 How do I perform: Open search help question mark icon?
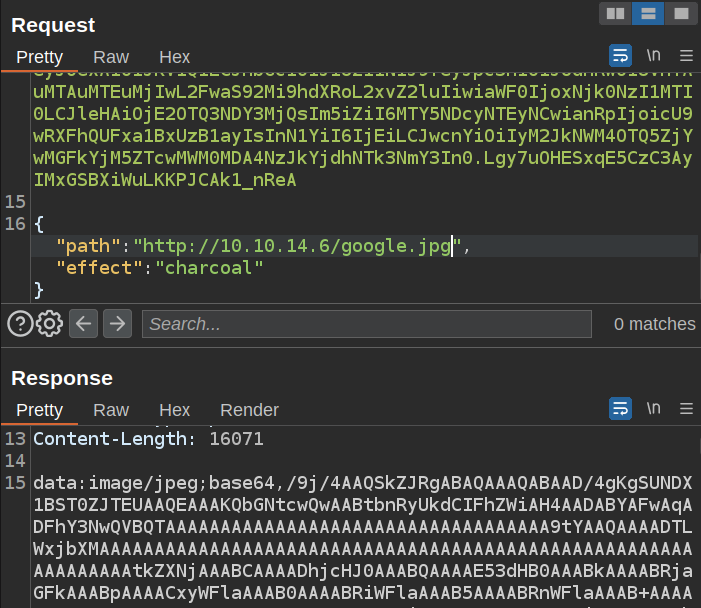(20, 323)
